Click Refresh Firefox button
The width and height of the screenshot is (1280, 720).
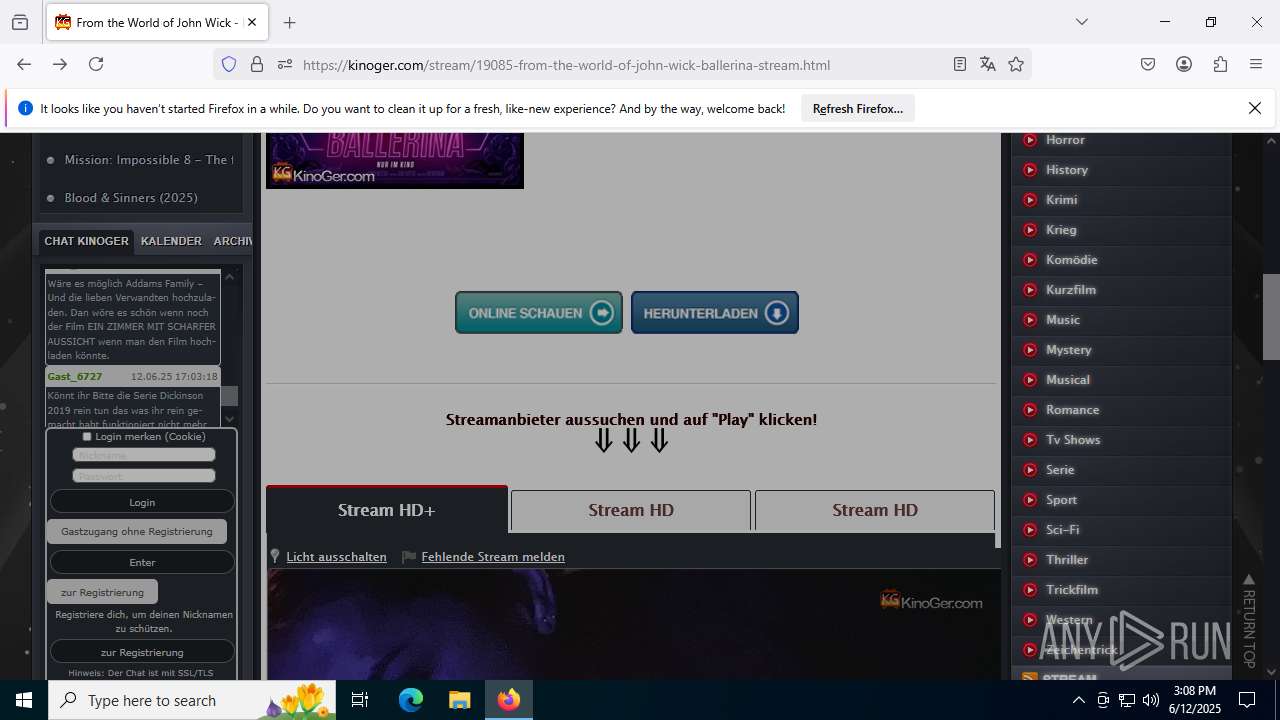(858, 108)
